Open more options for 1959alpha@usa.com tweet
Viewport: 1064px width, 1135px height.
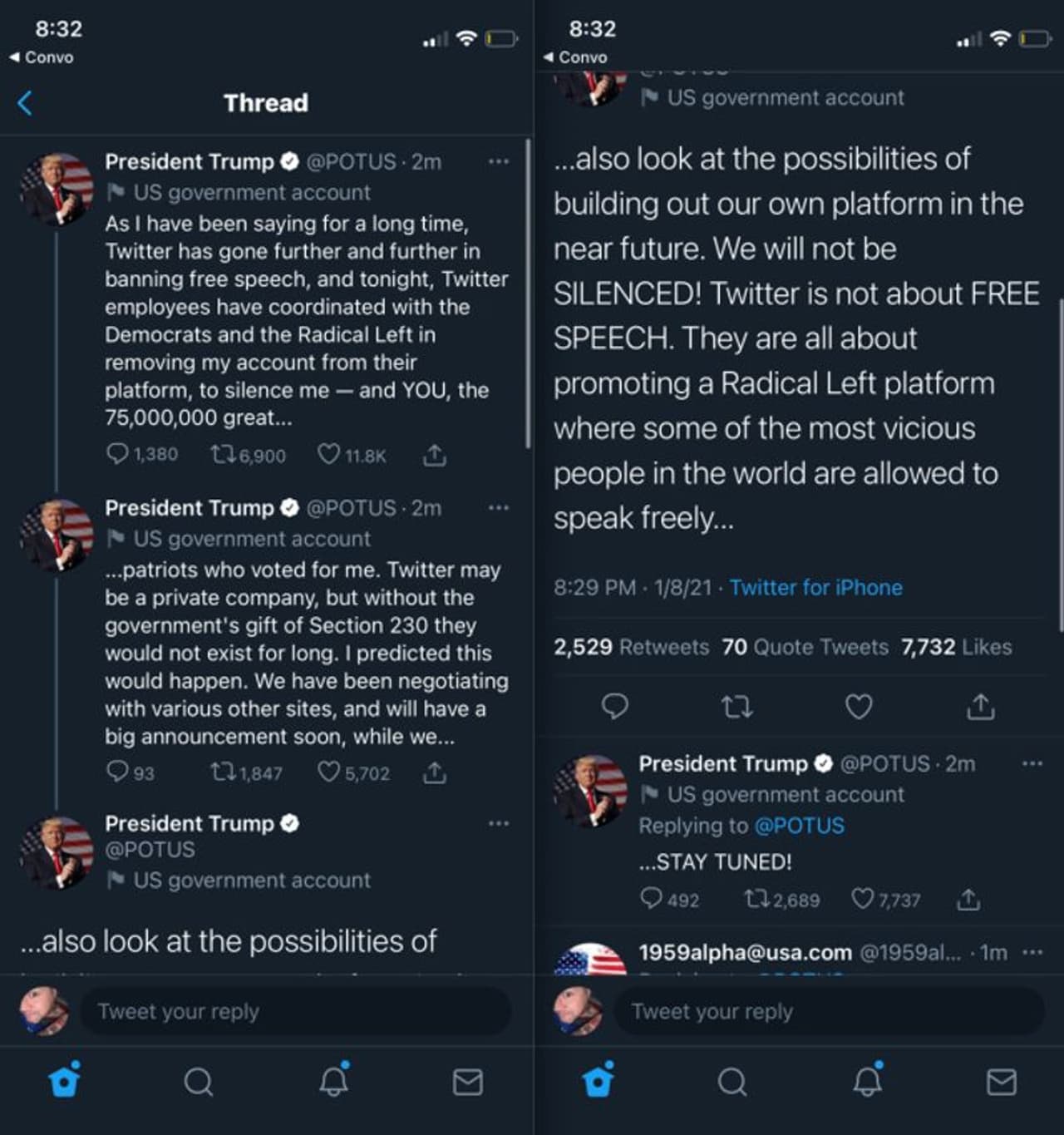[x=1032, y=952]
